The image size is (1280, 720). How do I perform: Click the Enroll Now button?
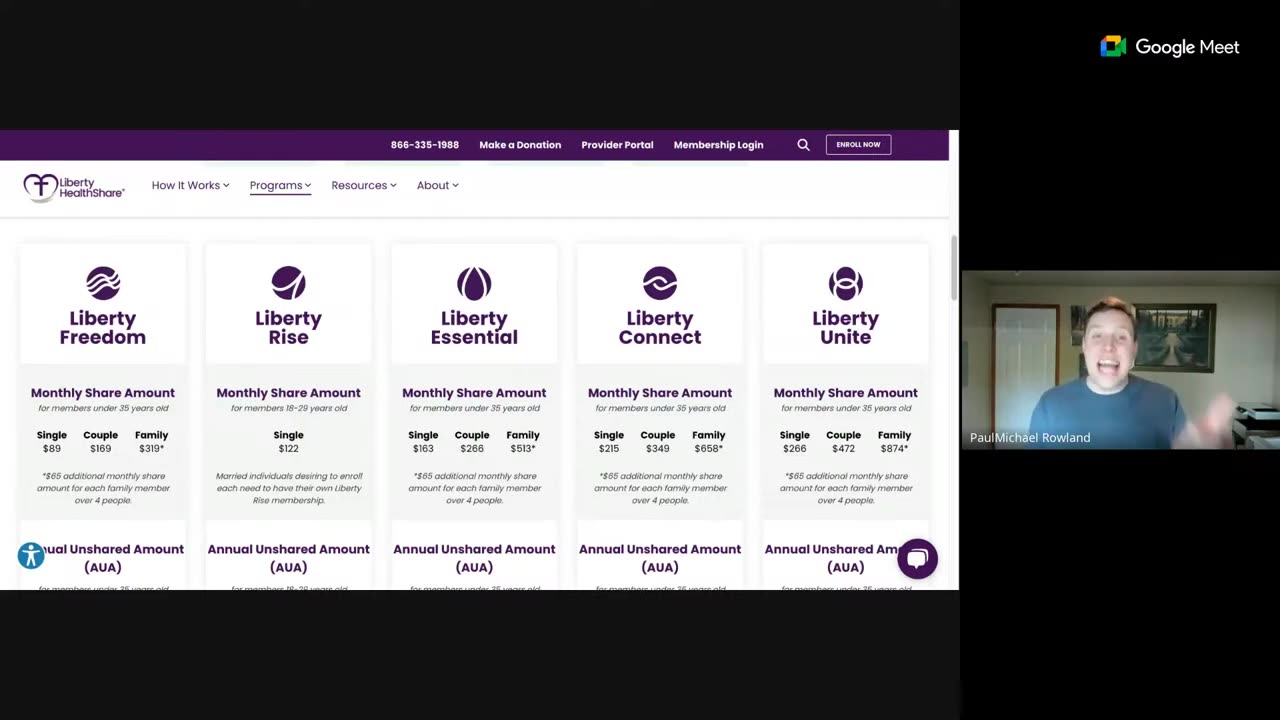pos(858,144)
